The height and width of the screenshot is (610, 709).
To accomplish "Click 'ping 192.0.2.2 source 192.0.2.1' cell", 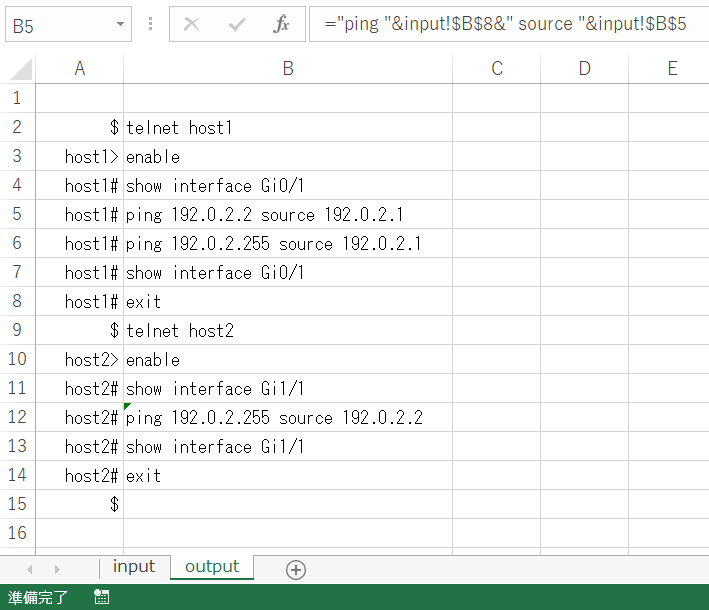I will click(288, 214).
